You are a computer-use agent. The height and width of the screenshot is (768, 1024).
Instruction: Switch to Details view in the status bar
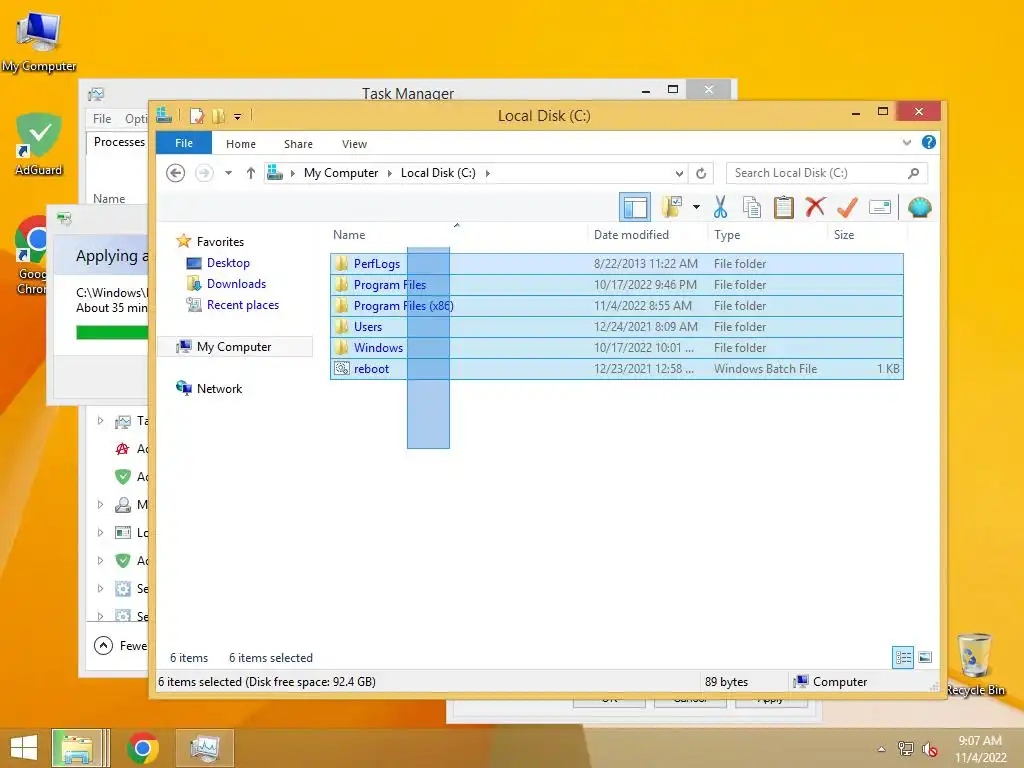[903, 657]
